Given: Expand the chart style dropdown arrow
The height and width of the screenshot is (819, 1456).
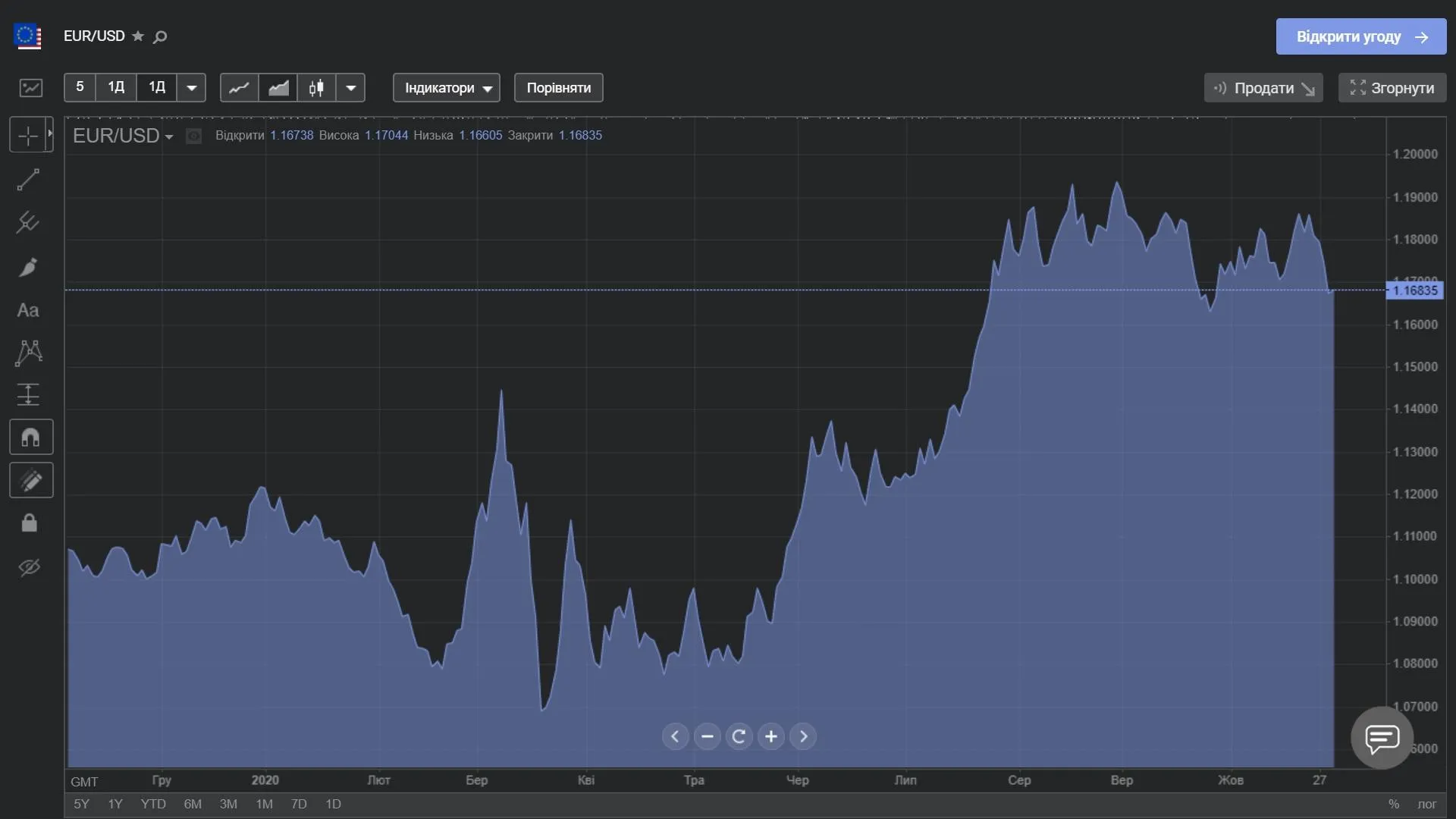Looking at the screenshot, I should click(350, 88).
